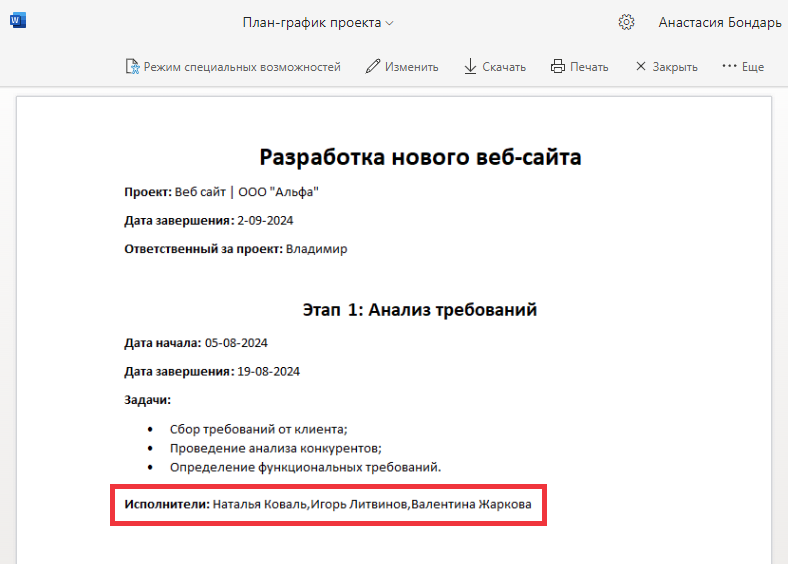Viewport: 788px width, 564px height.
Task: Click the name Игорь Литвинов
Action: coord(359,504)
